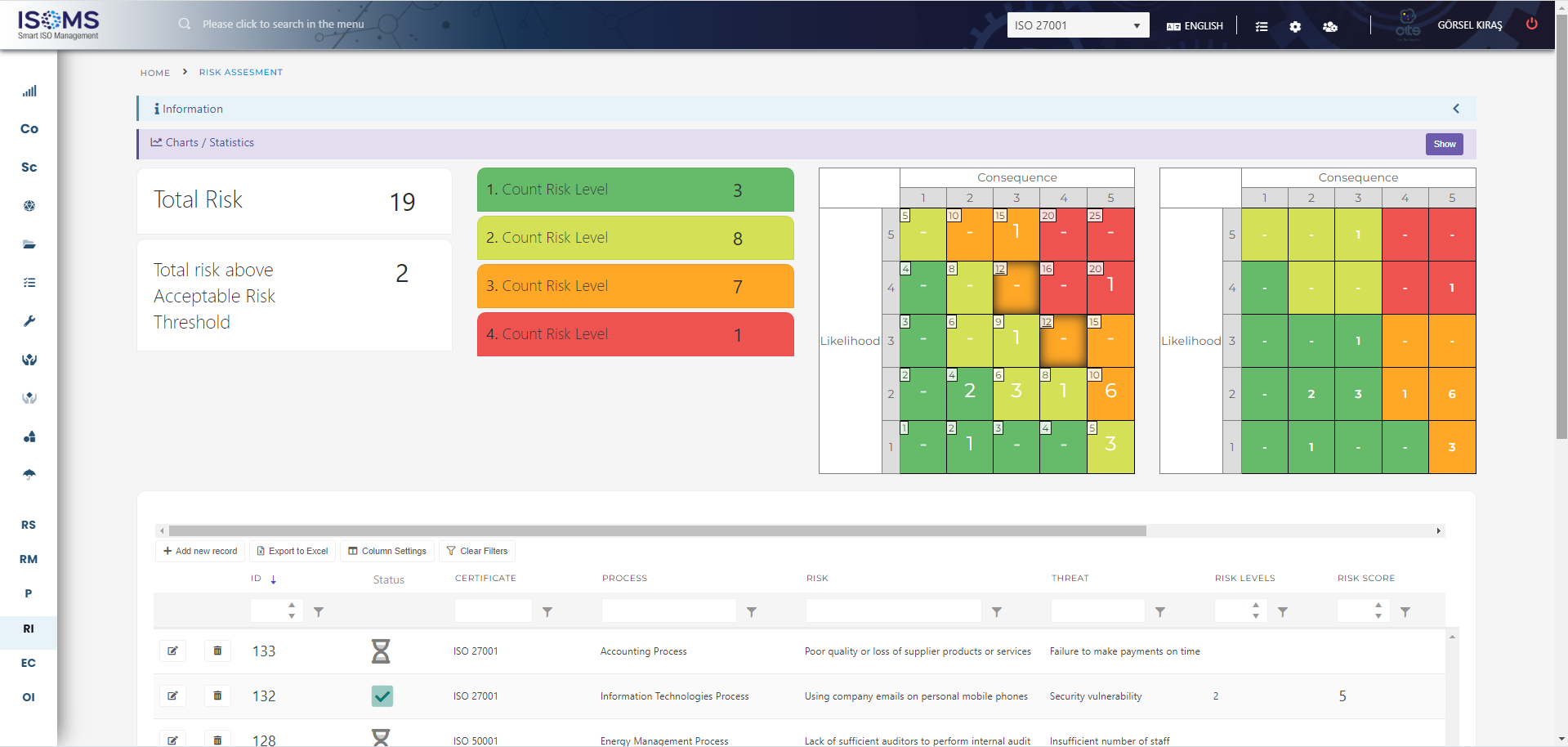Click the Show button in Charts / Statistics
The height and width of the screenshot is (747, 1568).
[x=1443, y=144]
